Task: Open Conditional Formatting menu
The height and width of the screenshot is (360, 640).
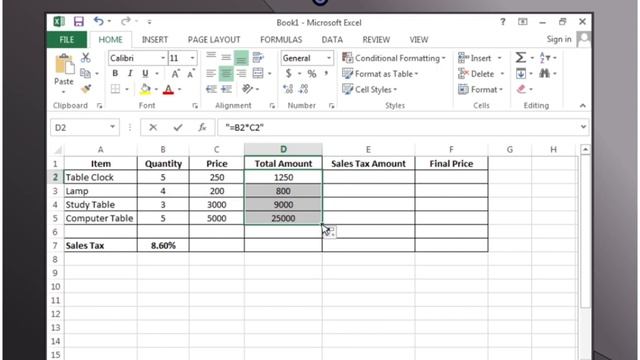Action: 393,58
